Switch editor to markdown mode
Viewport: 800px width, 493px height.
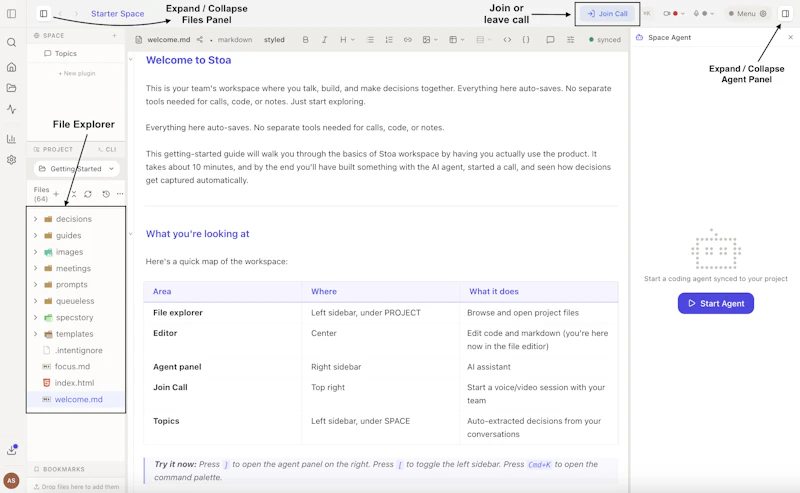(x=235, y=40)
